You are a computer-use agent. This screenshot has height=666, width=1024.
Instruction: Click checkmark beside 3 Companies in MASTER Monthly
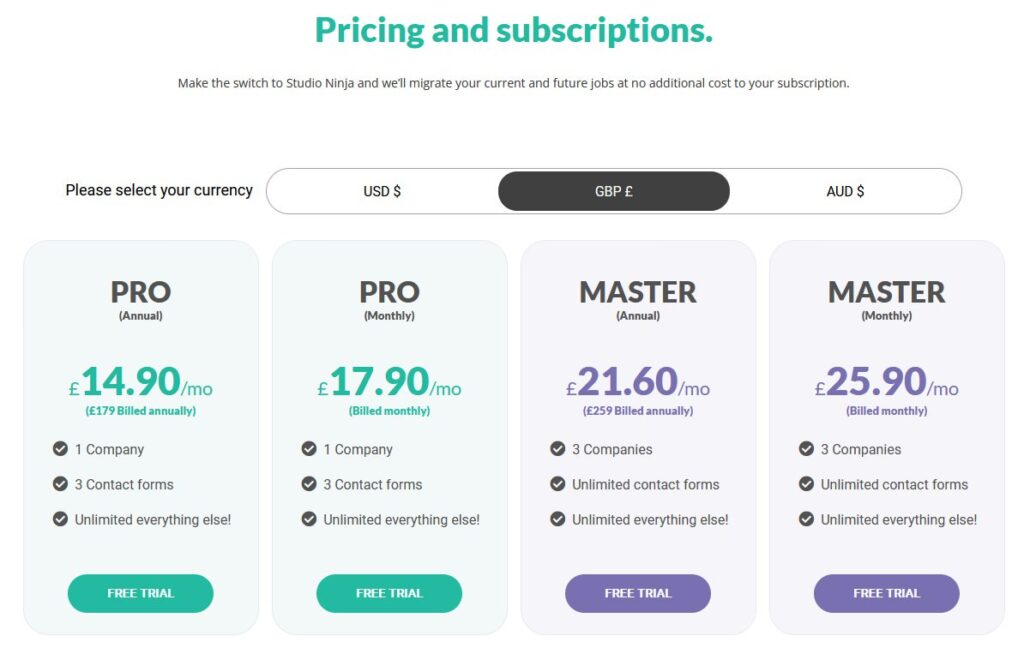click(807, 449)
